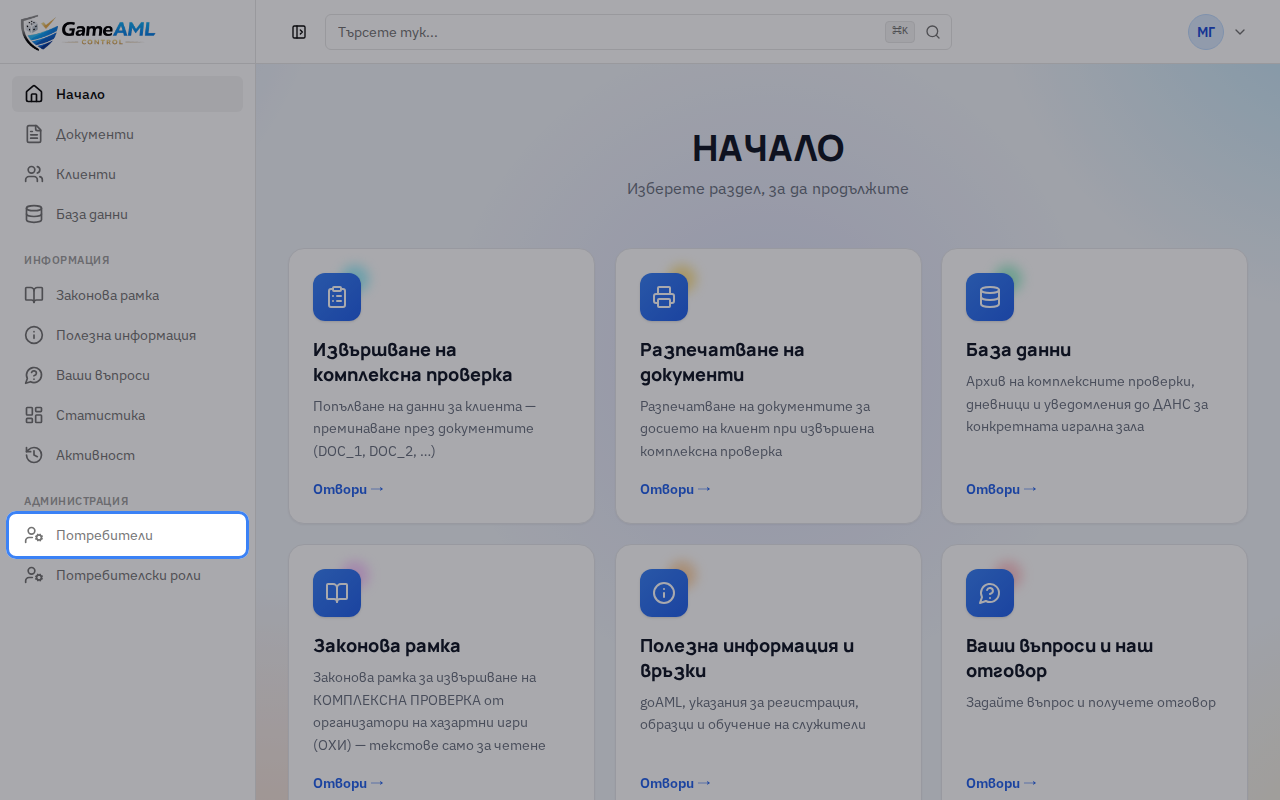1280x800 pixels.
Task: Open the МГ user avatar
Action: (x=1206, y=32)
